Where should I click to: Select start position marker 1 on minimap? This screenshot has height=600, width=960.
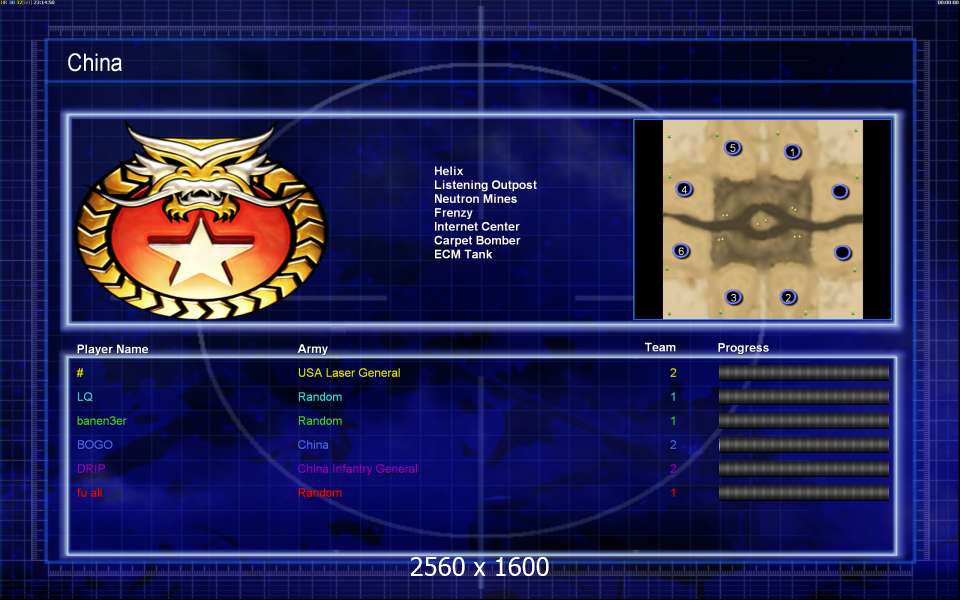coord(792,151)
